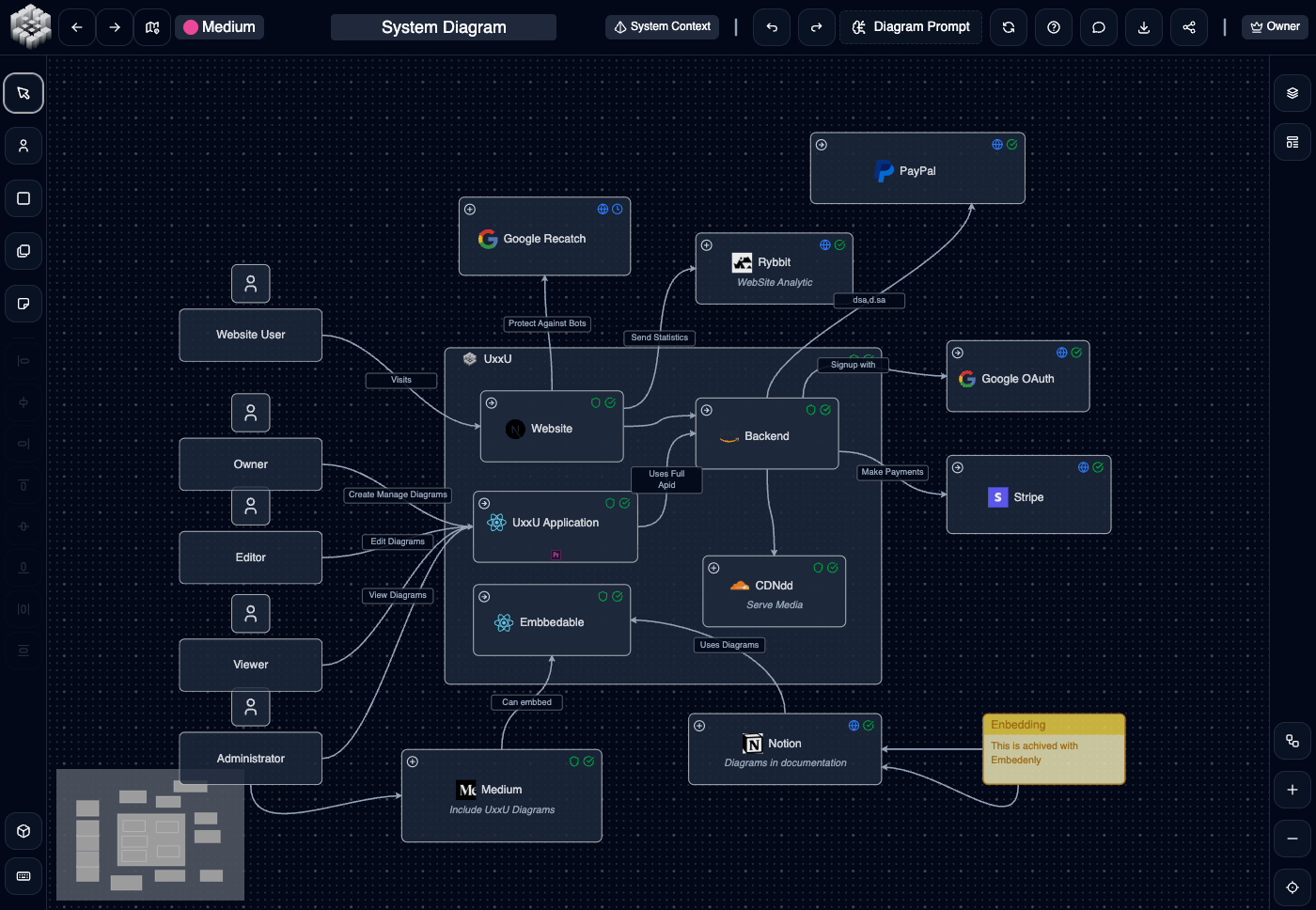Open the map overview icon

pyautogui.click(x=152, y=27)
